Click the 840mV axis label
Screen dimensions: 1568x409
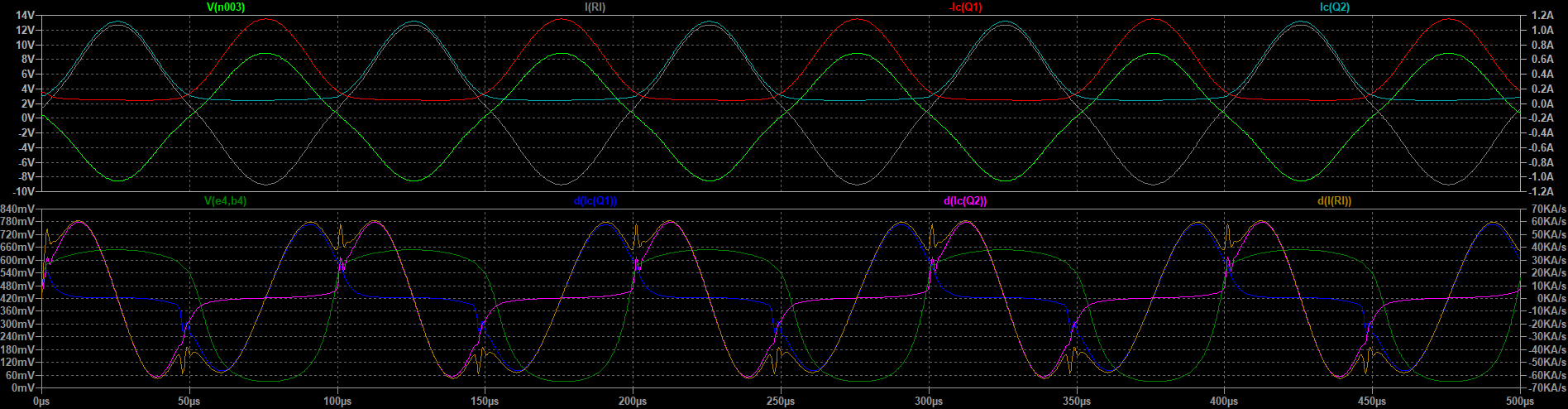point(18,209)
